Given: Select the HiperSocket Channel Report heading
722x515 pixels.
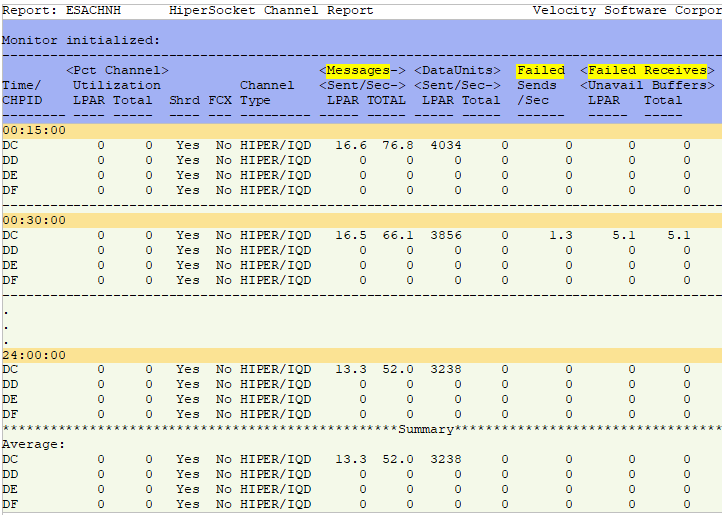Looking at the screenshot, I should click(x=271, y=10).
